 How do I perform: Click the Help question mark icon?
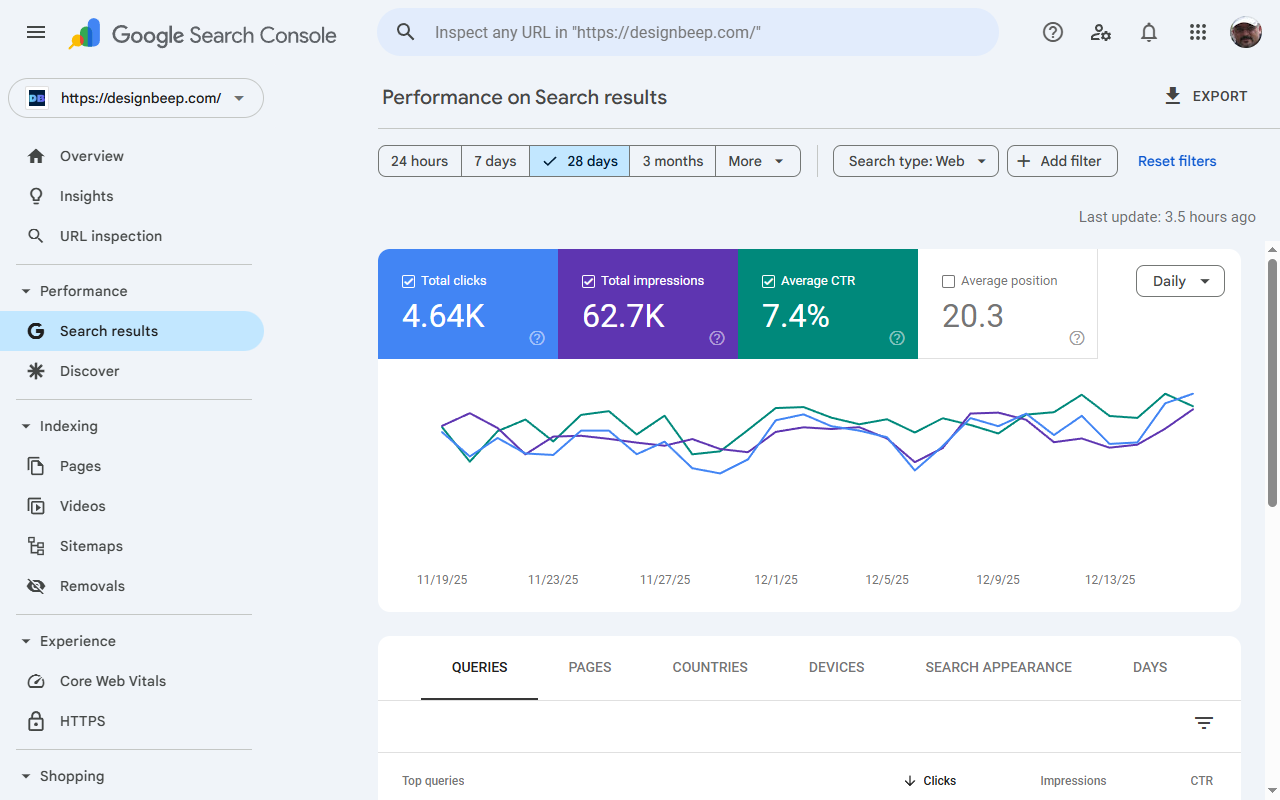(1052, 32)
